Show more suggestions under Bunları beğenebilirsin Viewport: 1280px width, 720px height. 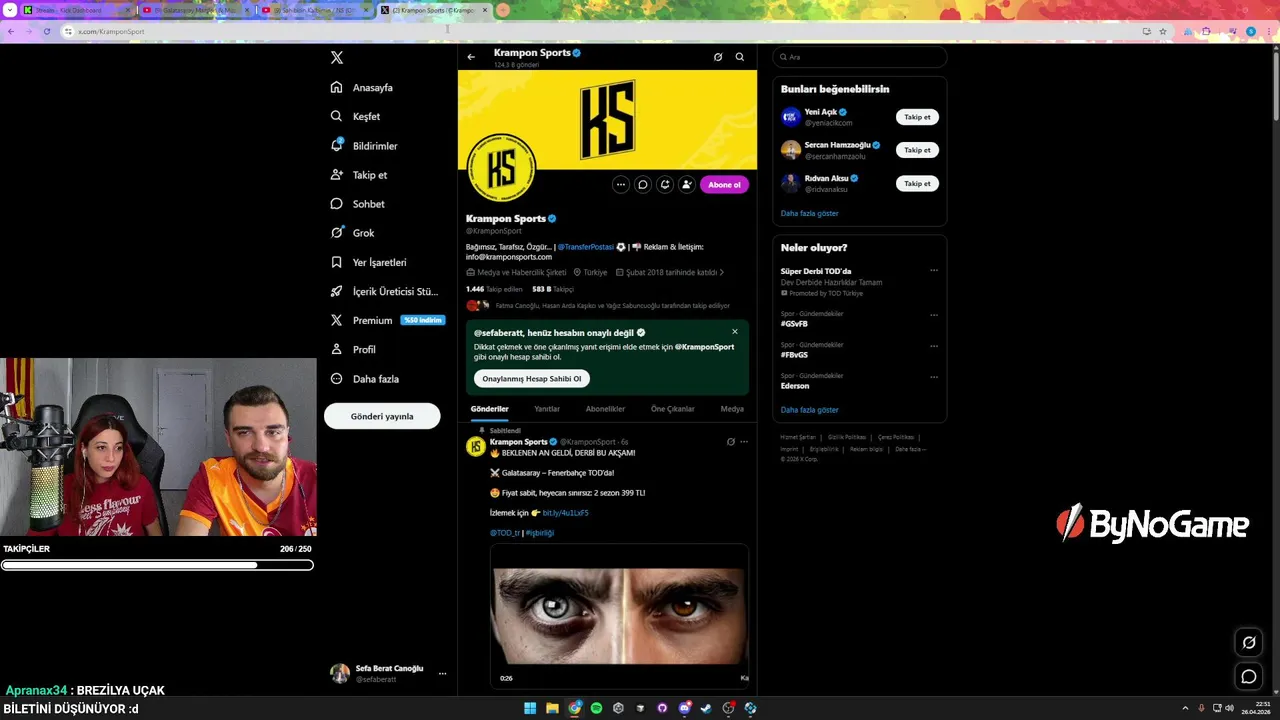tap(810, 214)
